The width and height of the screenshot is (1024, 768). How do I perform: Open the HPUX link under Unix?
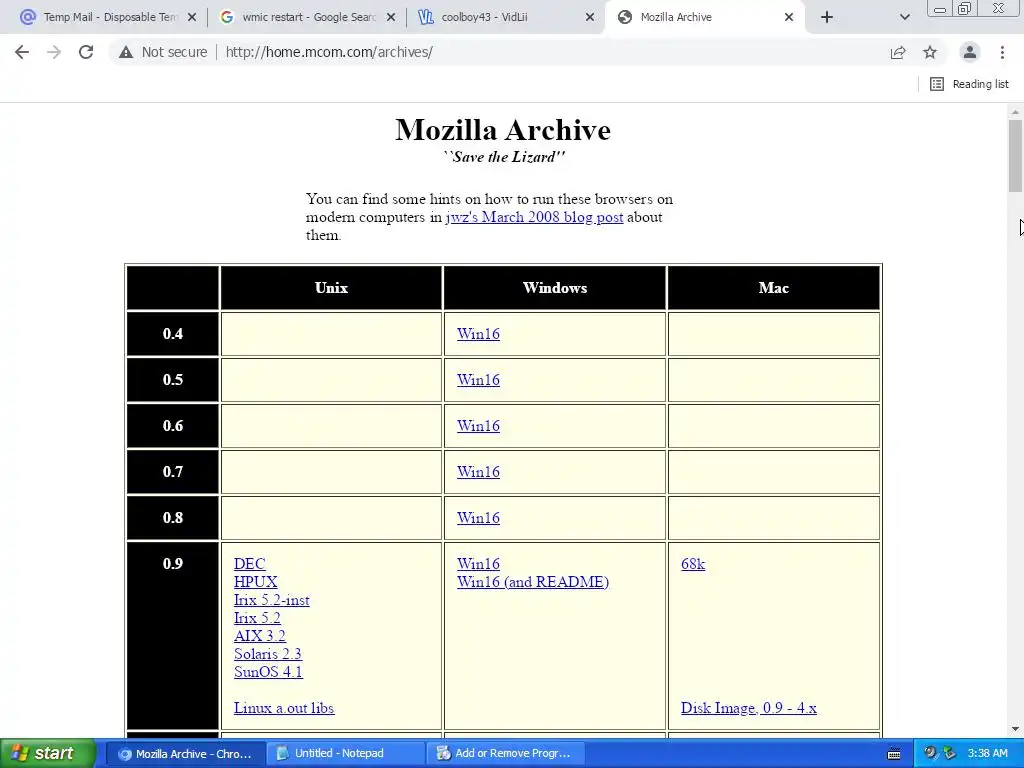255,582
